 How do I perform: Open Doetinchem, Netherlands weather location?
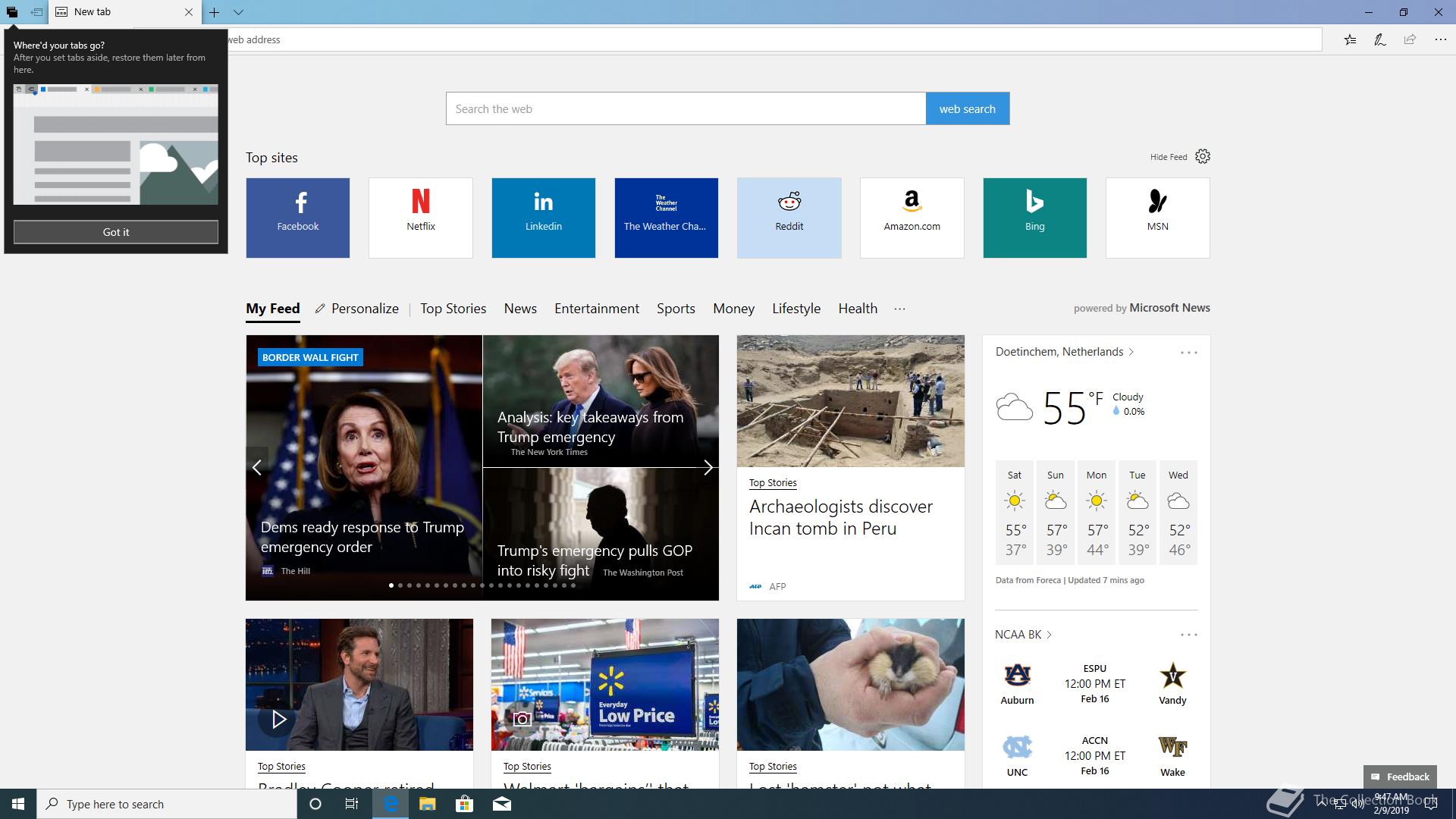[x=1065, y=352]
